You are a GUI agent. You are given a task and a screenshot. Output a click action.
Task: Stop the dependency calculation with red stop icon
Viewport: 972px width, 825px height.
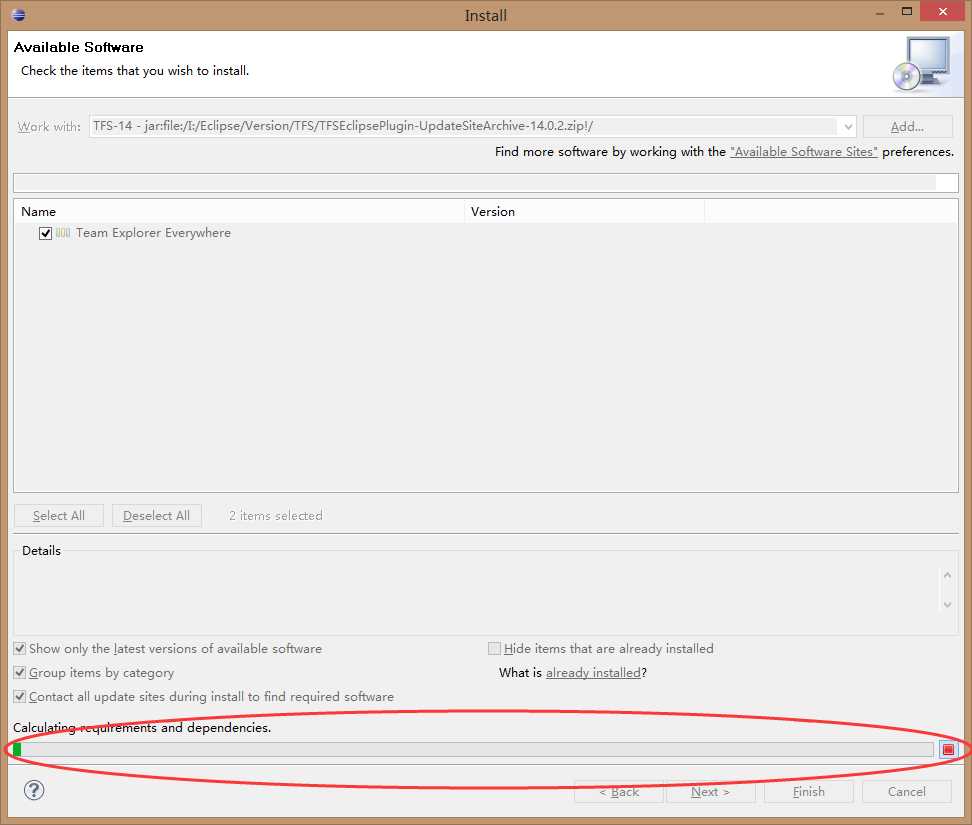(948, 749)
